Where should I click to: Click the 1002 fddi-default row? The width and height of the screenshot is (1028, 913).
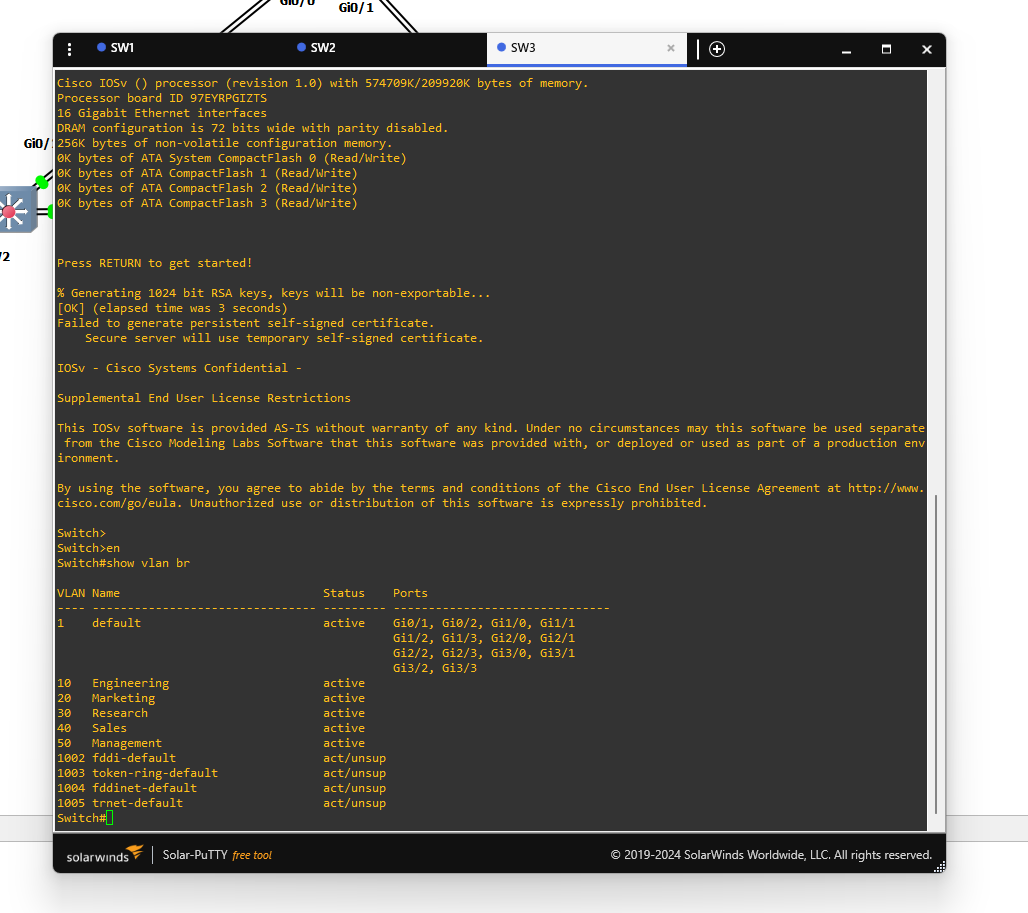[222, 758]
